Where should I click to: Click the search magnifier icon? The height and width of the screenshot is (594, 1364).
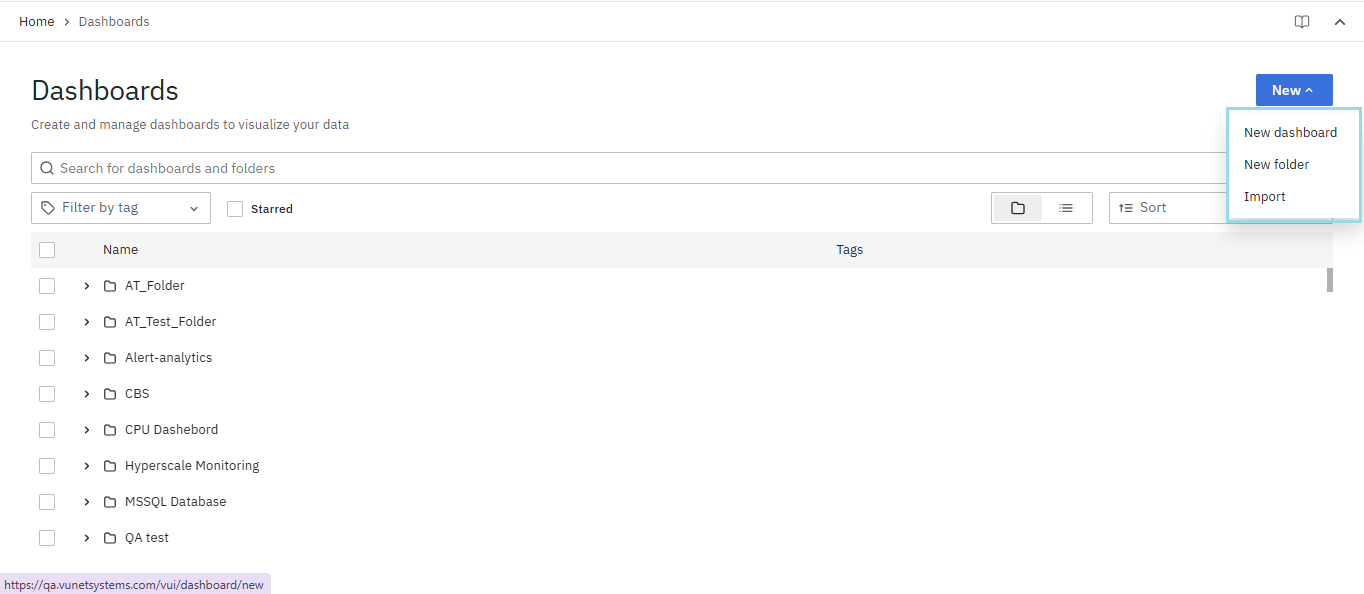point(47,168)
